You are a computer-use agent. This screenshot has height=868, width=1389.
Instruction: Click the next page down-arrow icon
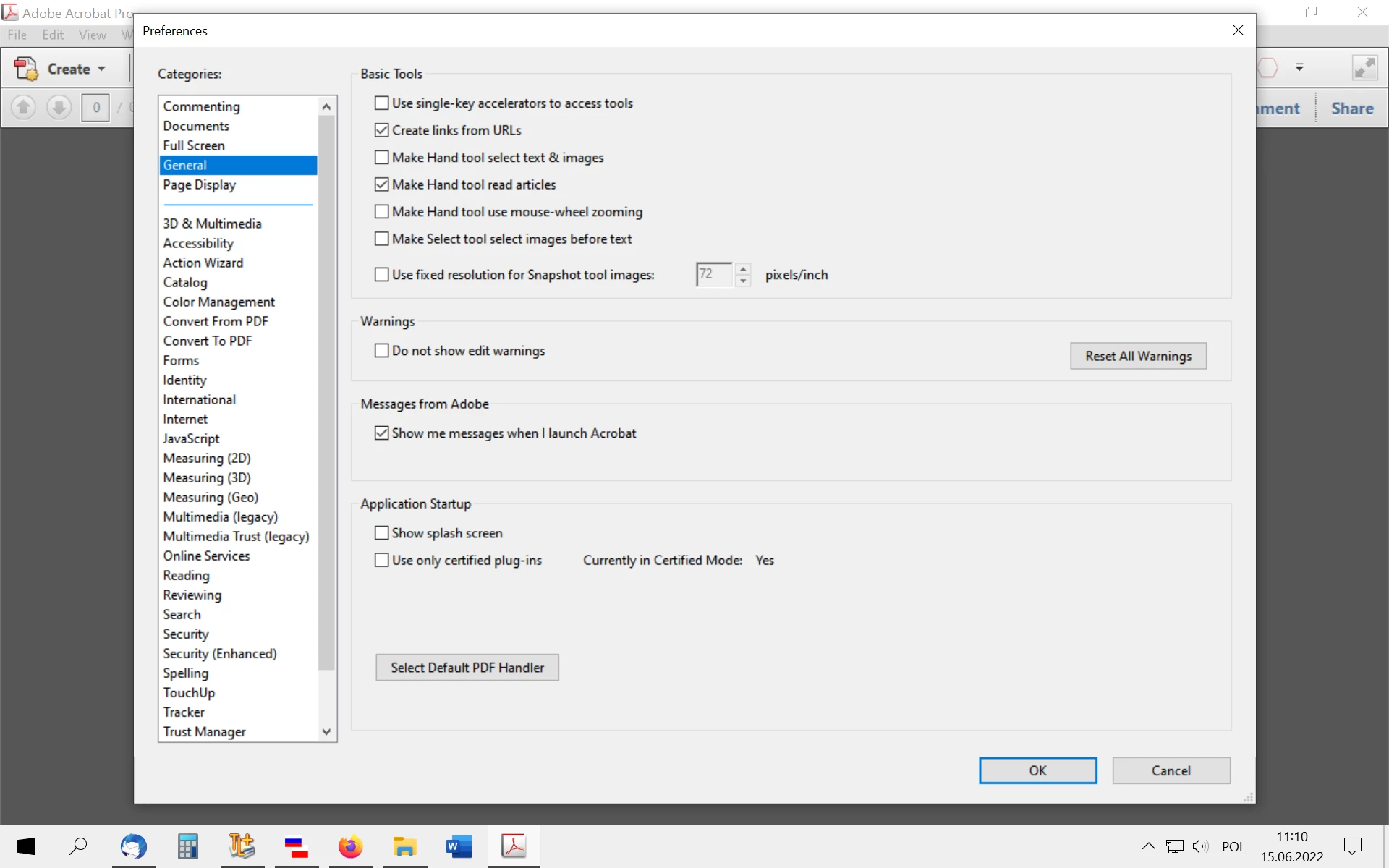click(x=59, y=108)
